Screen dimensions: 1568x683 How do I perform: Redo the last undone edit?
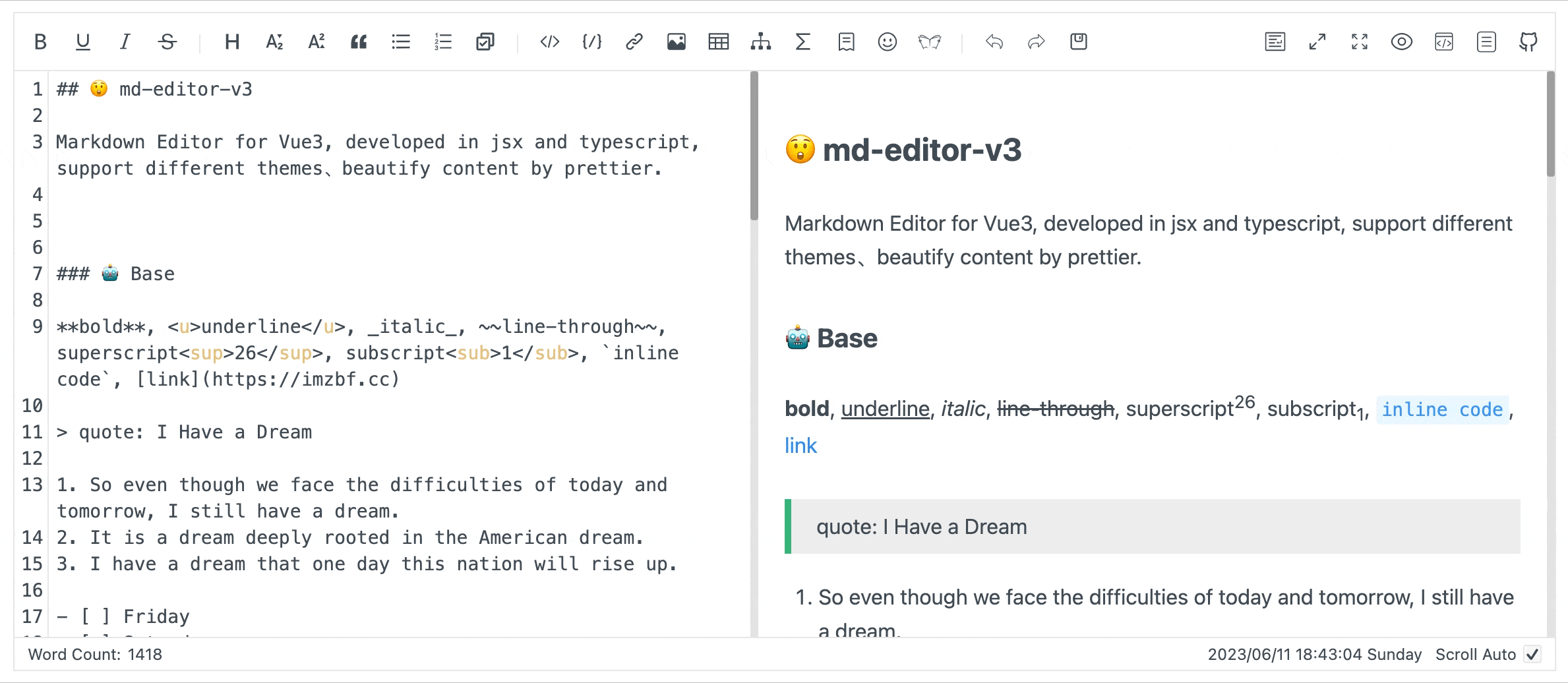coord(1037,42)
